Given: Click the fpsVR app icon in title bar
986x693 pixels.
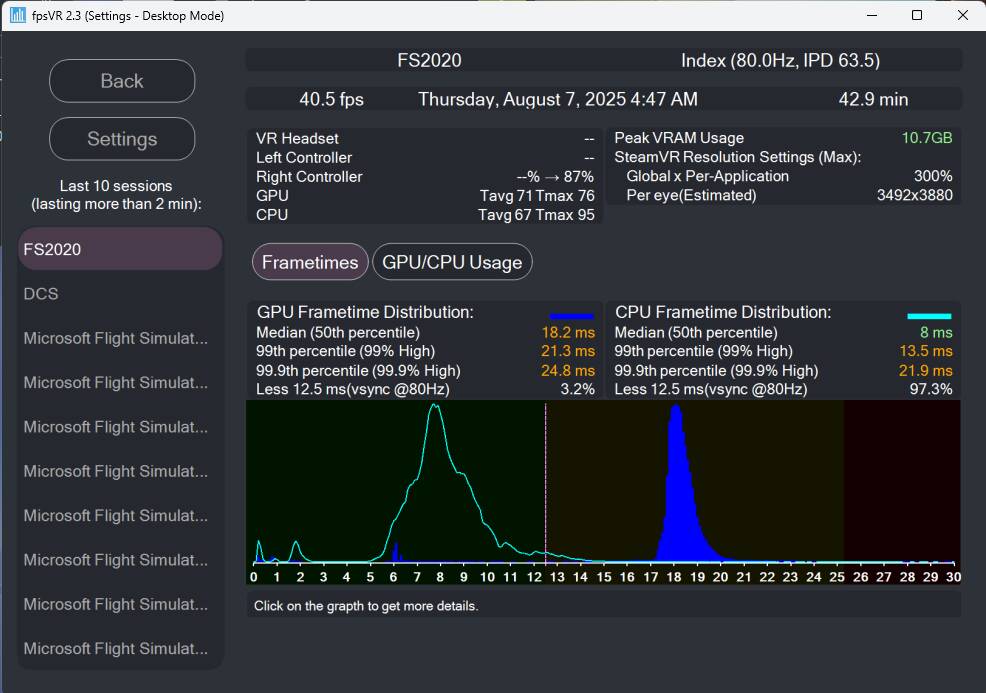Looking at the screenshot, I should 18,15.
